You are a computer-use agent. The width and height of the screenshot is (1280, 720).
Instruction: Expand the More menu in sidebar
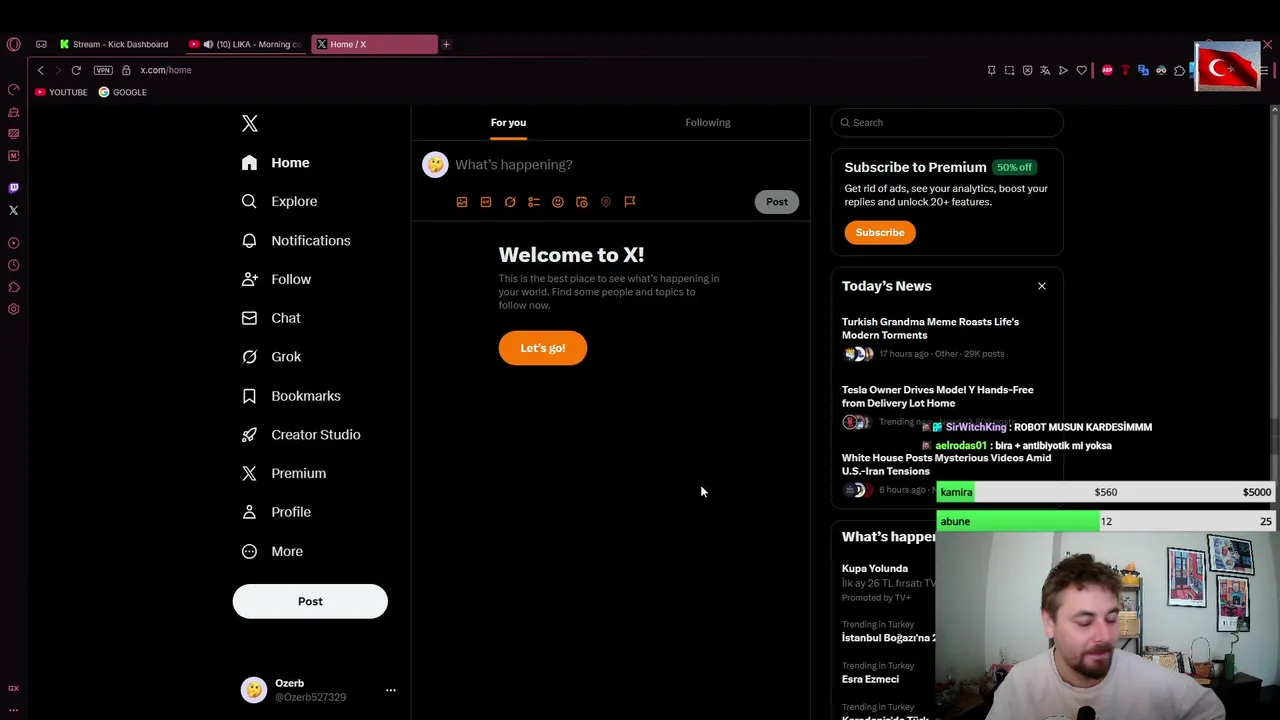(273, 551)
